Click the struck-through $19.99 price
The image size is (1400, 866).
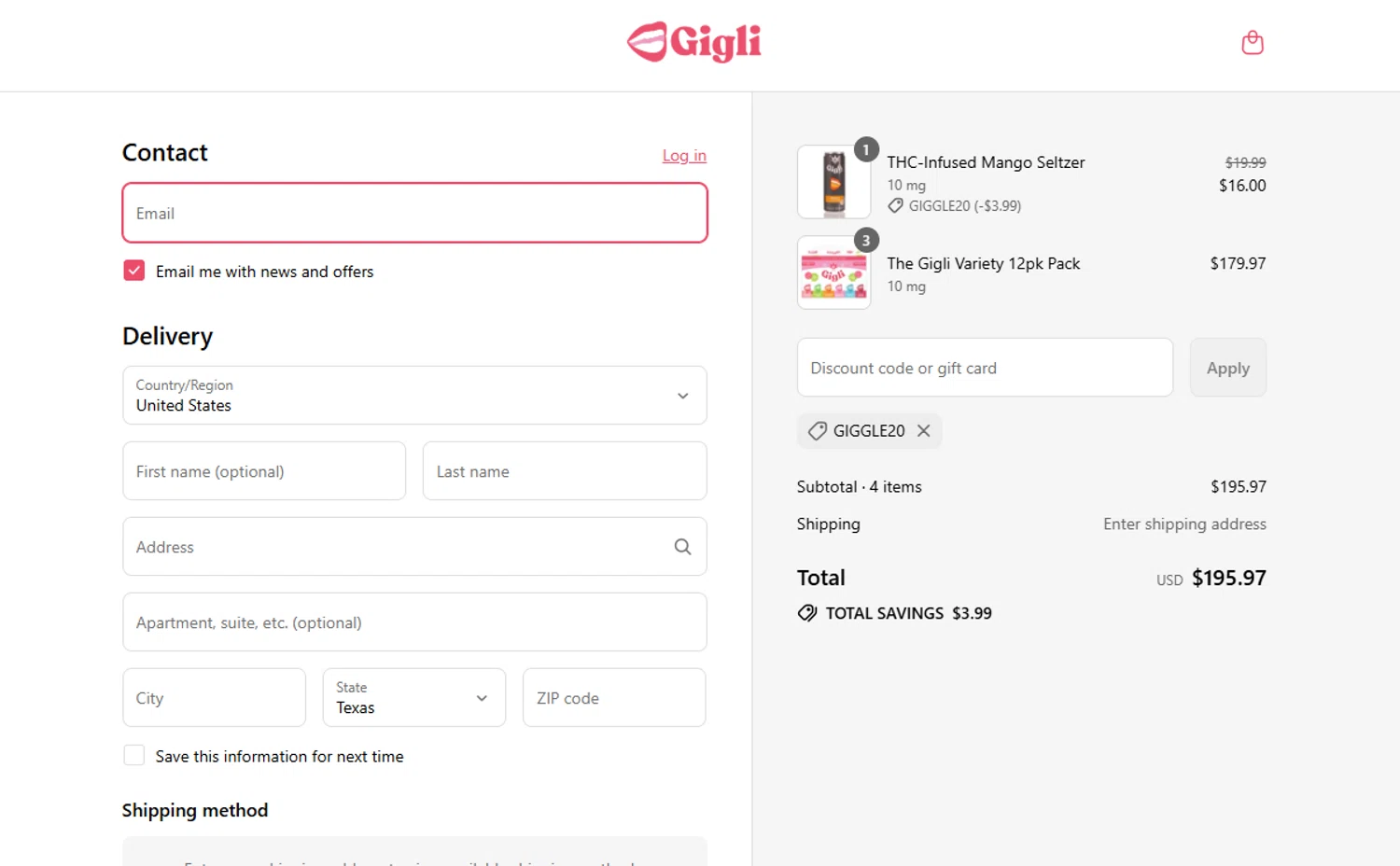(1245, 162)
